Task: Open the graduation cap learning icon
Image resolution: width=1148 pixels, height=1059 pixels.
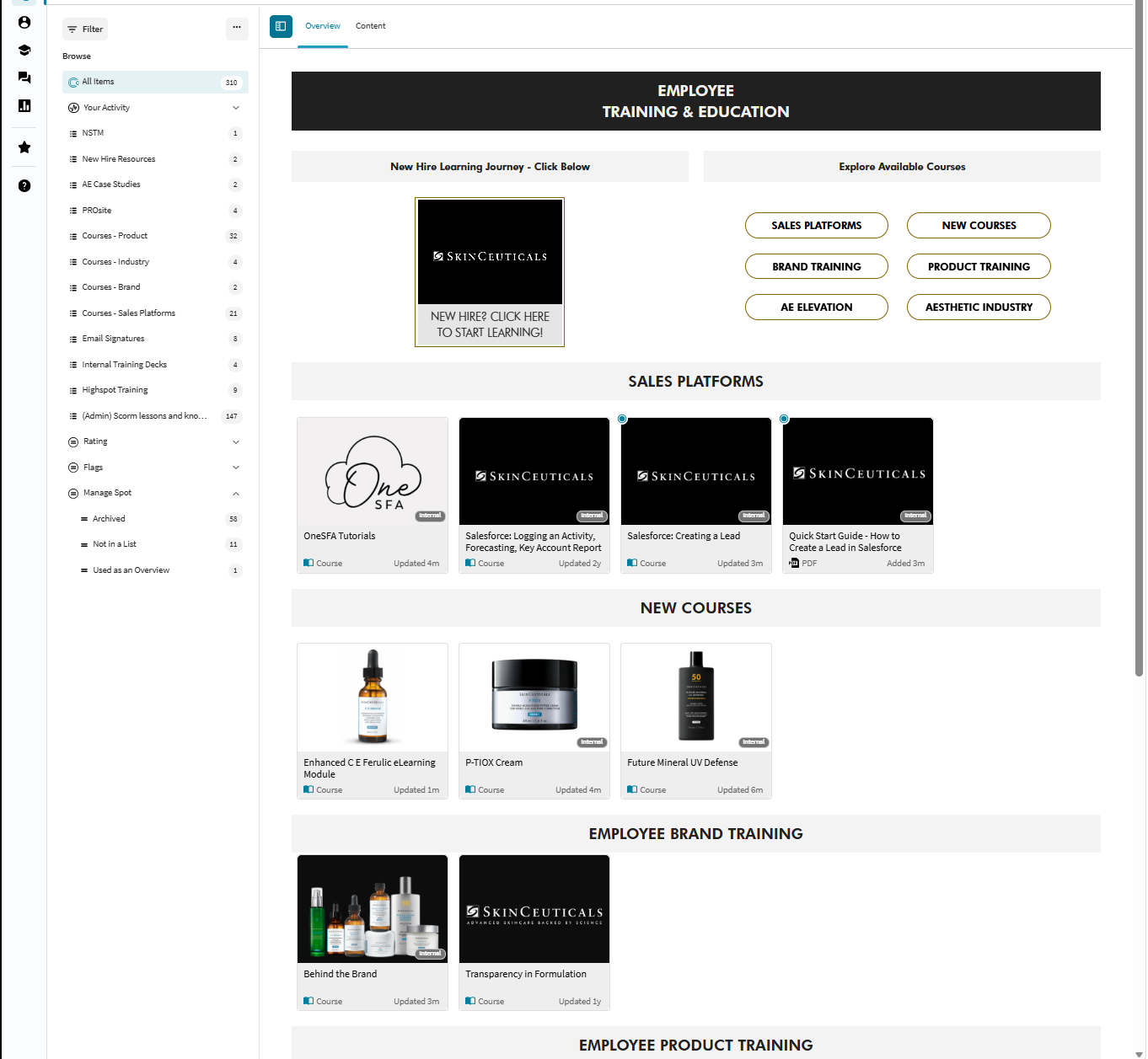Action: click(x=24, y=51)
